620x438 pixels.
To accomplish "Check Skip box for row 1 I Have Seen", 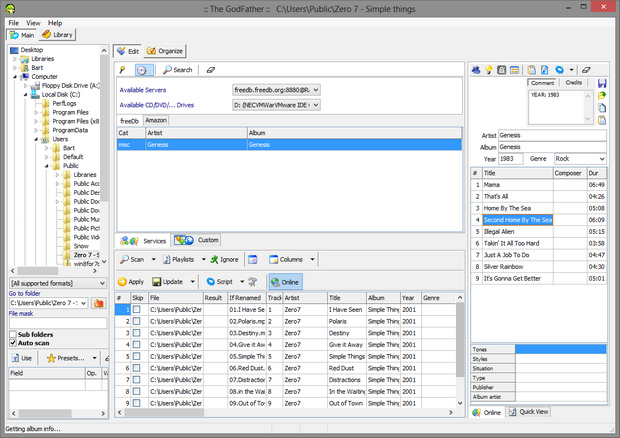I will click(x=136, y=310).
